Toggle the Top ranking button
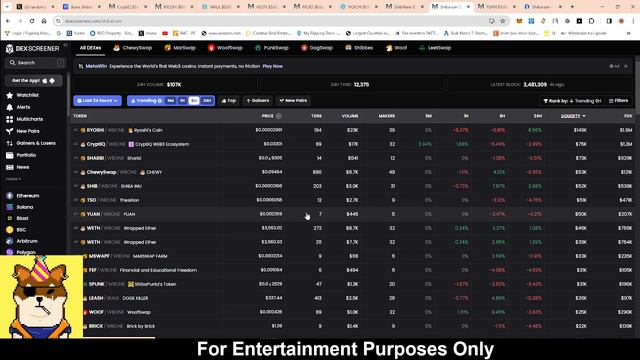The image size is (640, 360). [229, 101]
